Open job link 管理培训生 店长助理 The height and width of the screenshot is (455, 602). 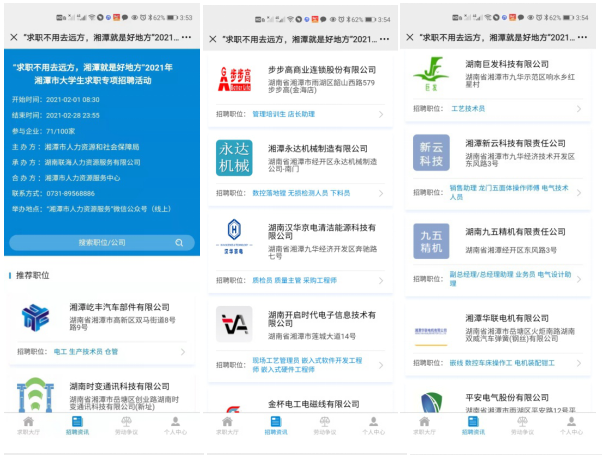tap(283, 114)
